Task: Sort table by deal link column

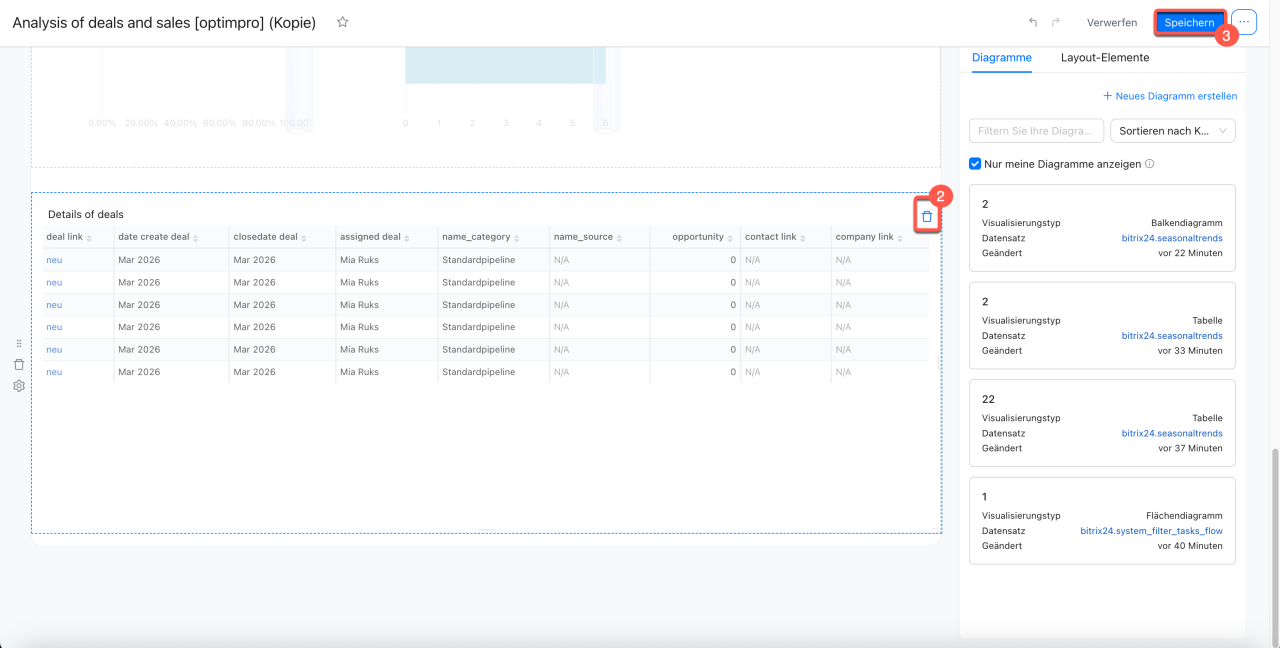Action: pyautogui.click(x=66, y=237)
